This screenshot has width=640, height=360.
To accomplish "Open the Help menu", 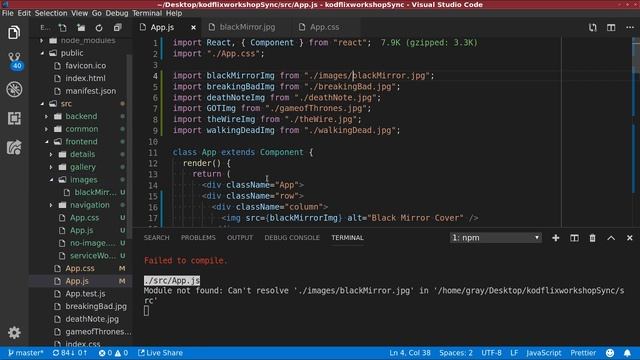I will 174,13.
